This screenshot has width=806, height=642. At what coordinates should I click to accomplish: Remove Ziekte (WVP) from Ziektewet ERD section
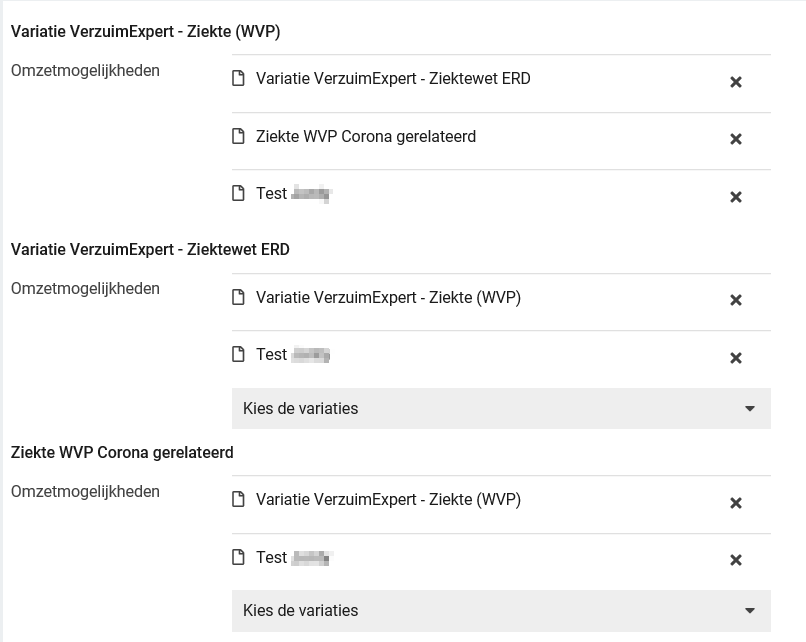point(736,300)
